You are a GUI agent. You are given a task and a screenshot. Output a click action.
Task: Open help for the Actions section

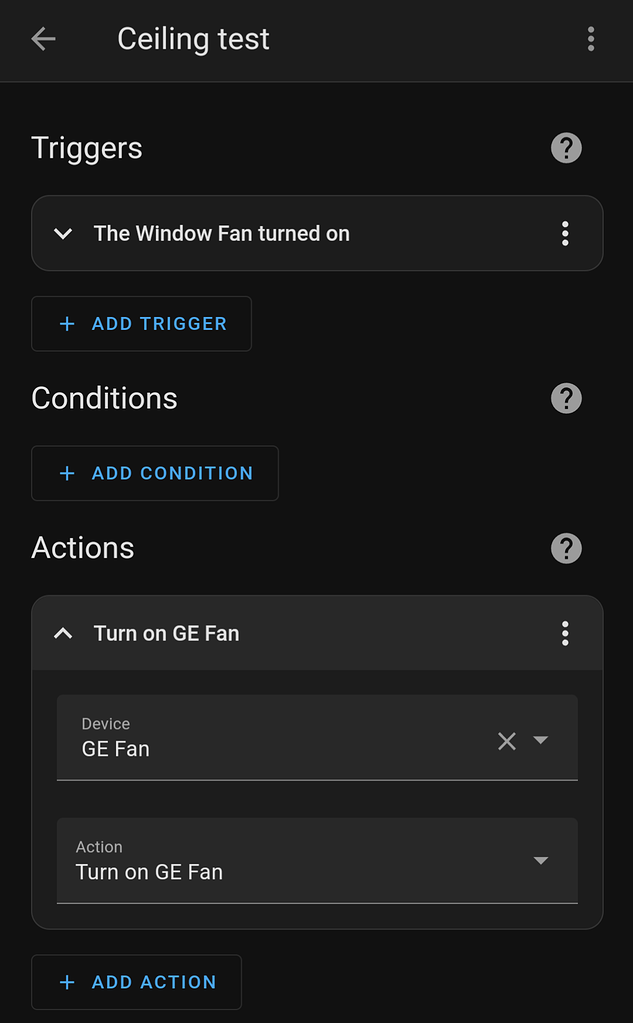(x=566, y=548)
